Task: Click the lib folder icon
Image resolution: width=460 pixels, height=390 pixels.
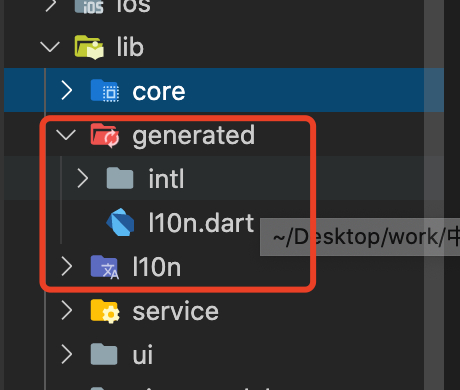Action: pos(89,47)
